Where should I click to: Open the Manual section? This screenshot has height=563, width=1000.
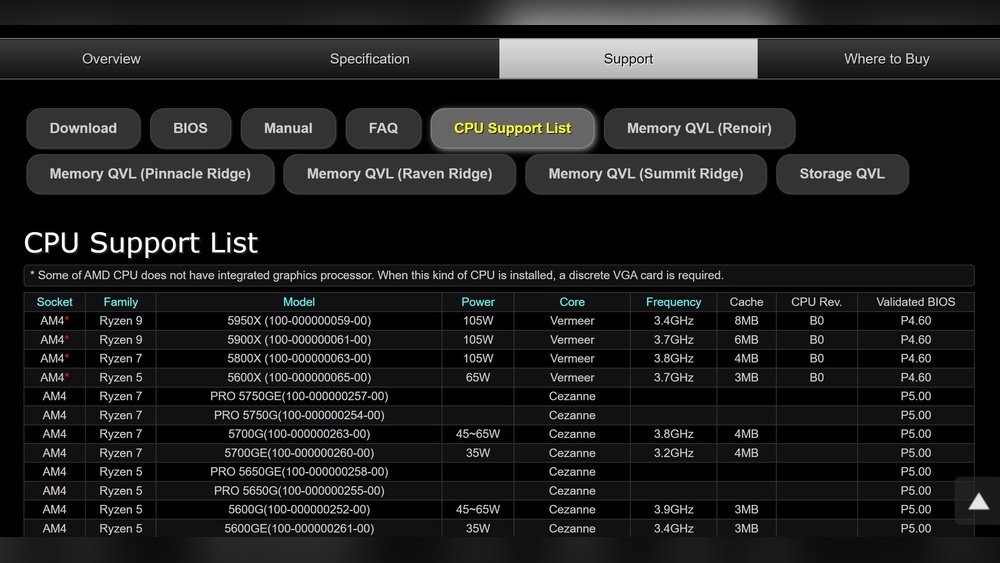pyautogui.click(x=288, y=128)
